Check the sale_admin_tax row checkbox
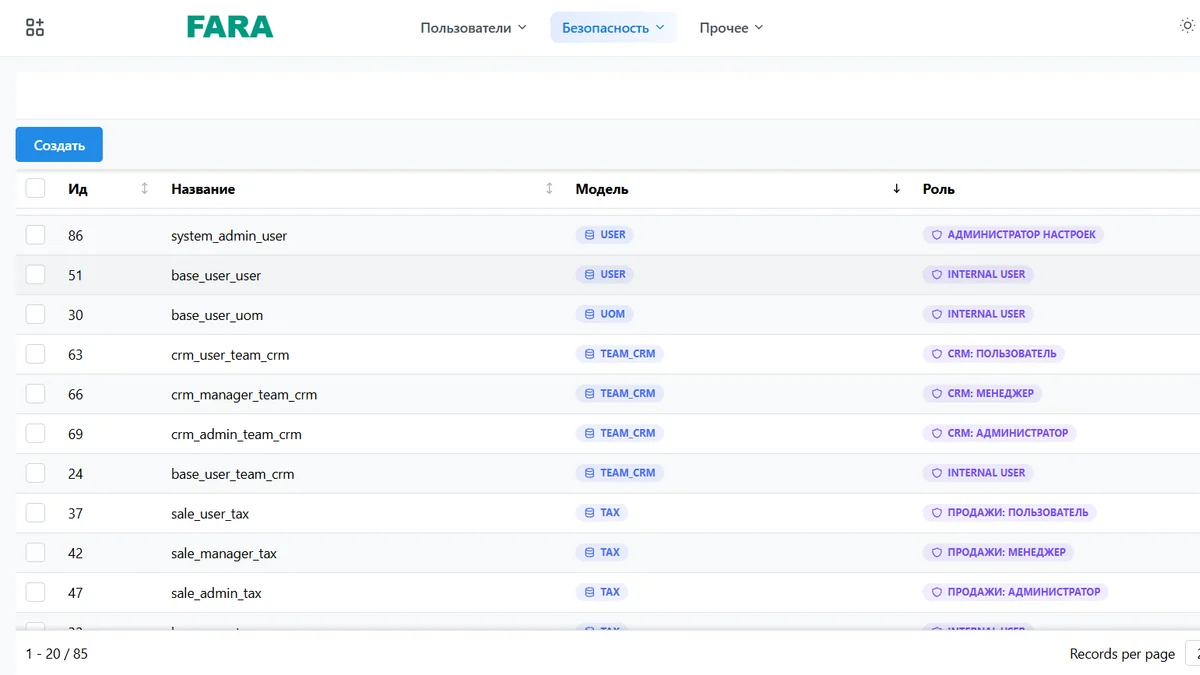The width and height of the screenshot is (1200, 675). click(x=35, y=592)
